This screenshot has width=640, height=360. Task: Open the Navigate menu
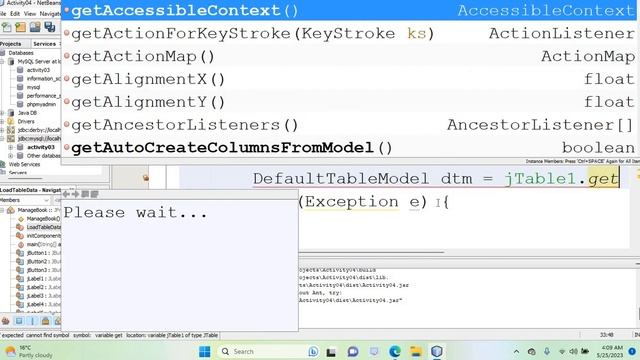[x=50, y=13]
